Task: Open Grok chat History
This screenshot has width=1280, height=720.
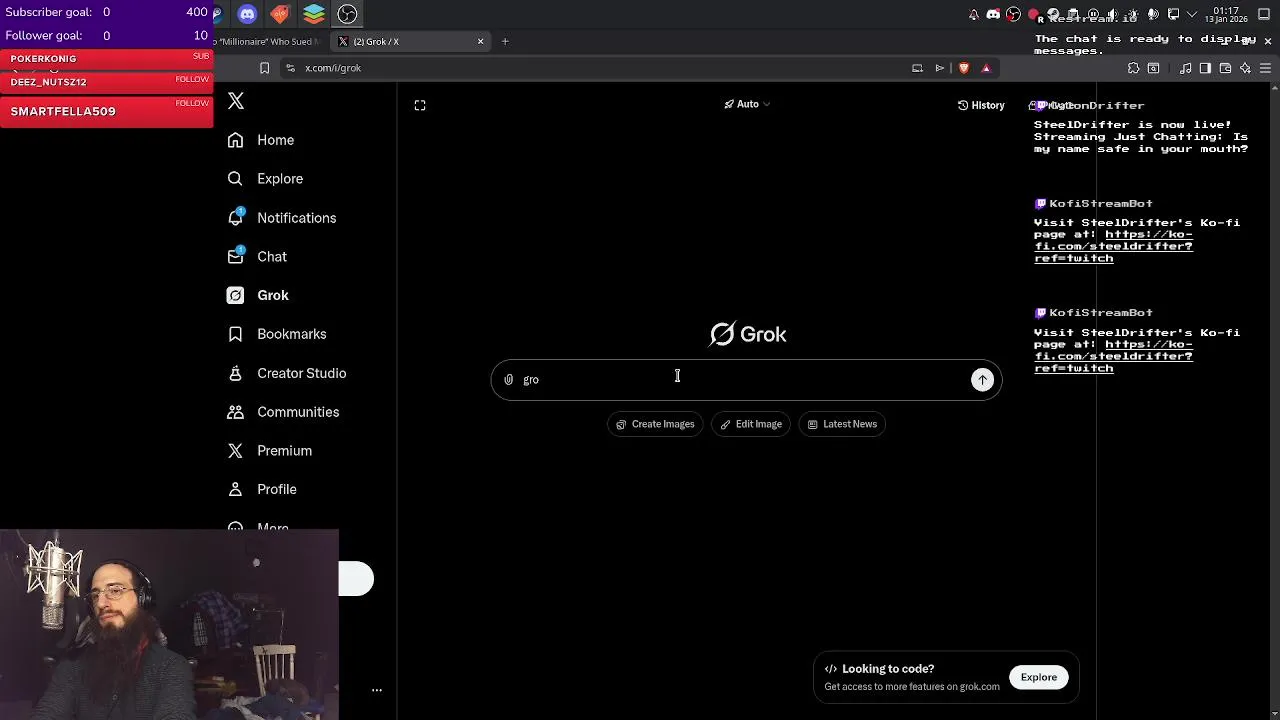Action: coord(981,105)
